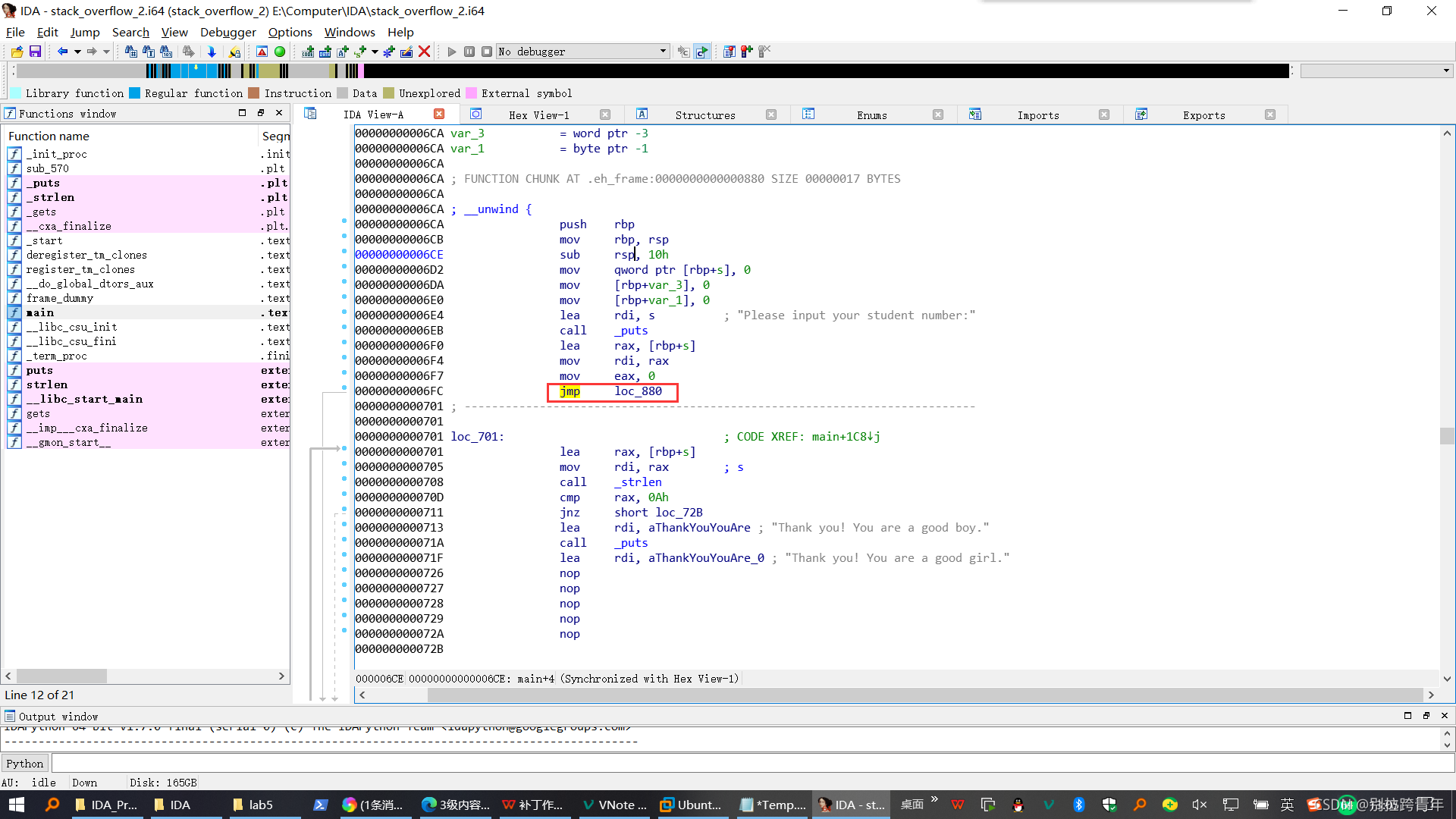Click the Library function color swatch

[15, 93]
